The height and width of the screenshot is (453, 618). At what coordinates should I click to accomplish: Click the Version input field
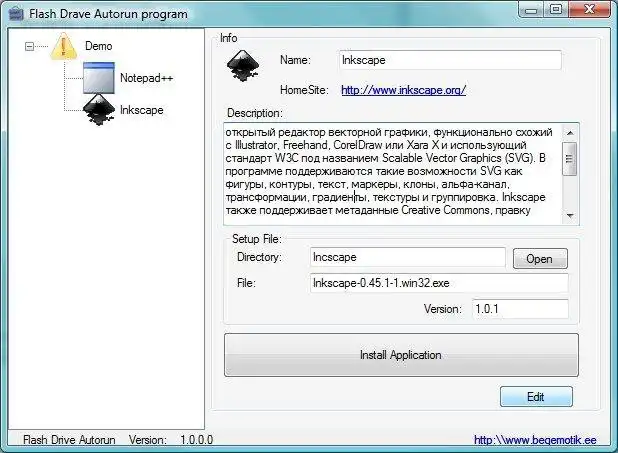(x=520, y=309)
